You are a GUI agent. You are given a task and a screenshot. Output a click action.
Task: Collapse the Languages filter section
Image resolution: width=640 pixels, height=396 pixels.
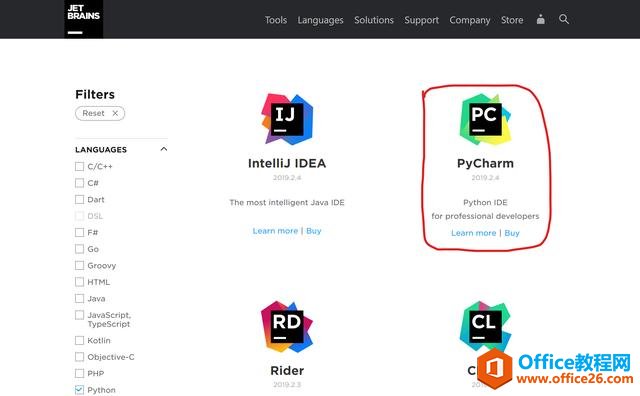point(164,149)
